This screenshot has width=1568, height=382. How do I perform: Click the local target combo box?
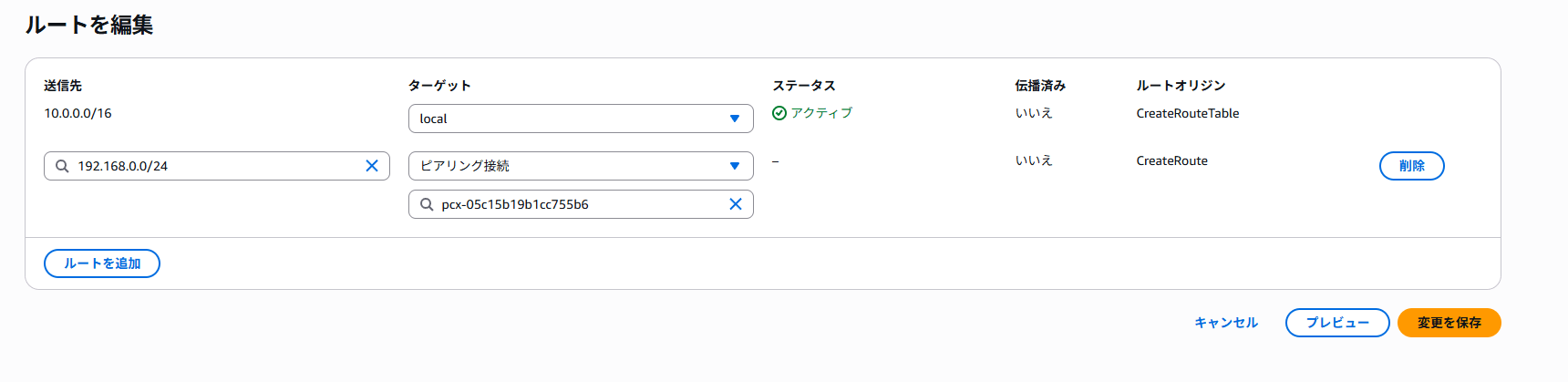pyautogui.click(x=581, y=119)
